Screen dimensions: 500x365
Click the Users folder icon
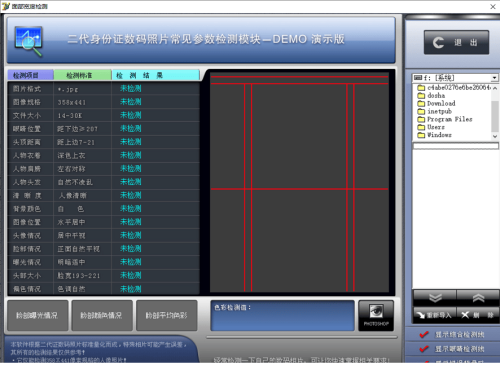421,127
